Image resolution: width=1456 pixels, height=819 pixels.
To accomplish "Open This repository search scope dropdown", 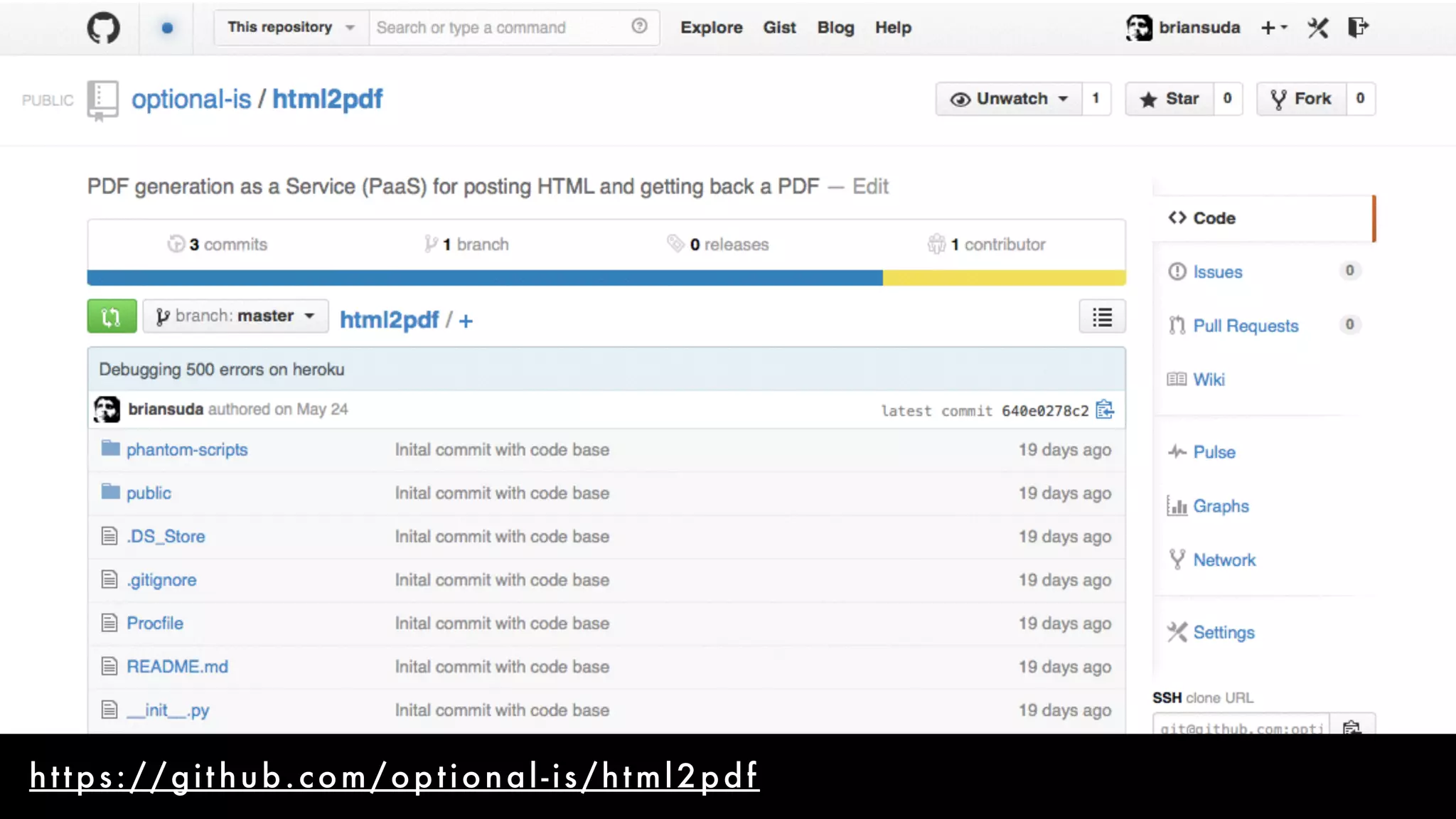I will pyautogui.click(x=291, y=28).
